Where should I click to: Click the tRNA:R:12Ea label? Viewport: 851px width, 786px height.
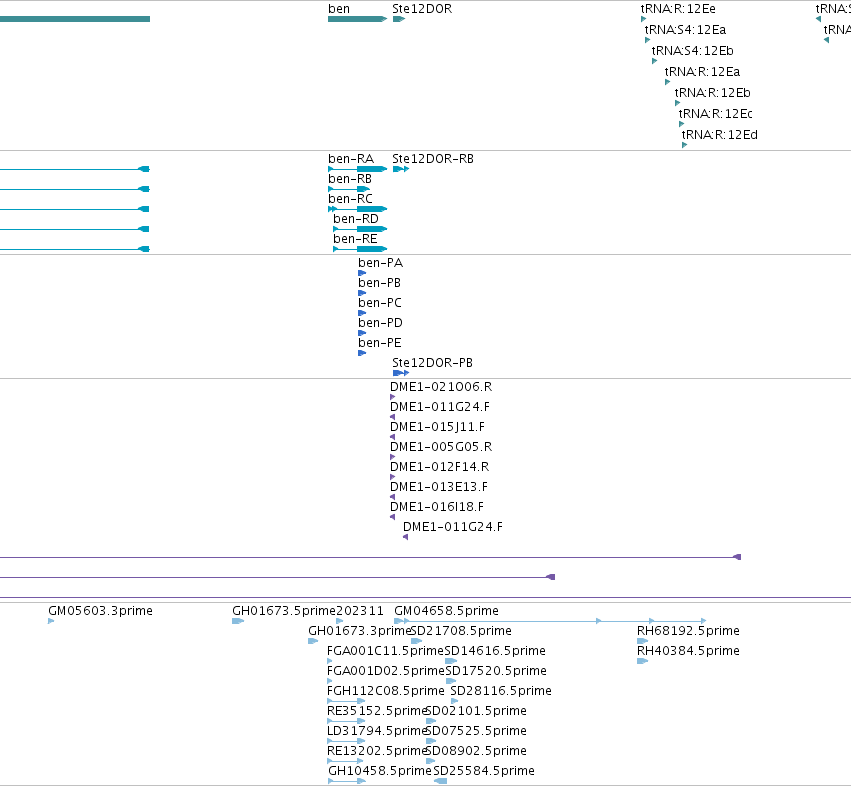coord(702,72)
